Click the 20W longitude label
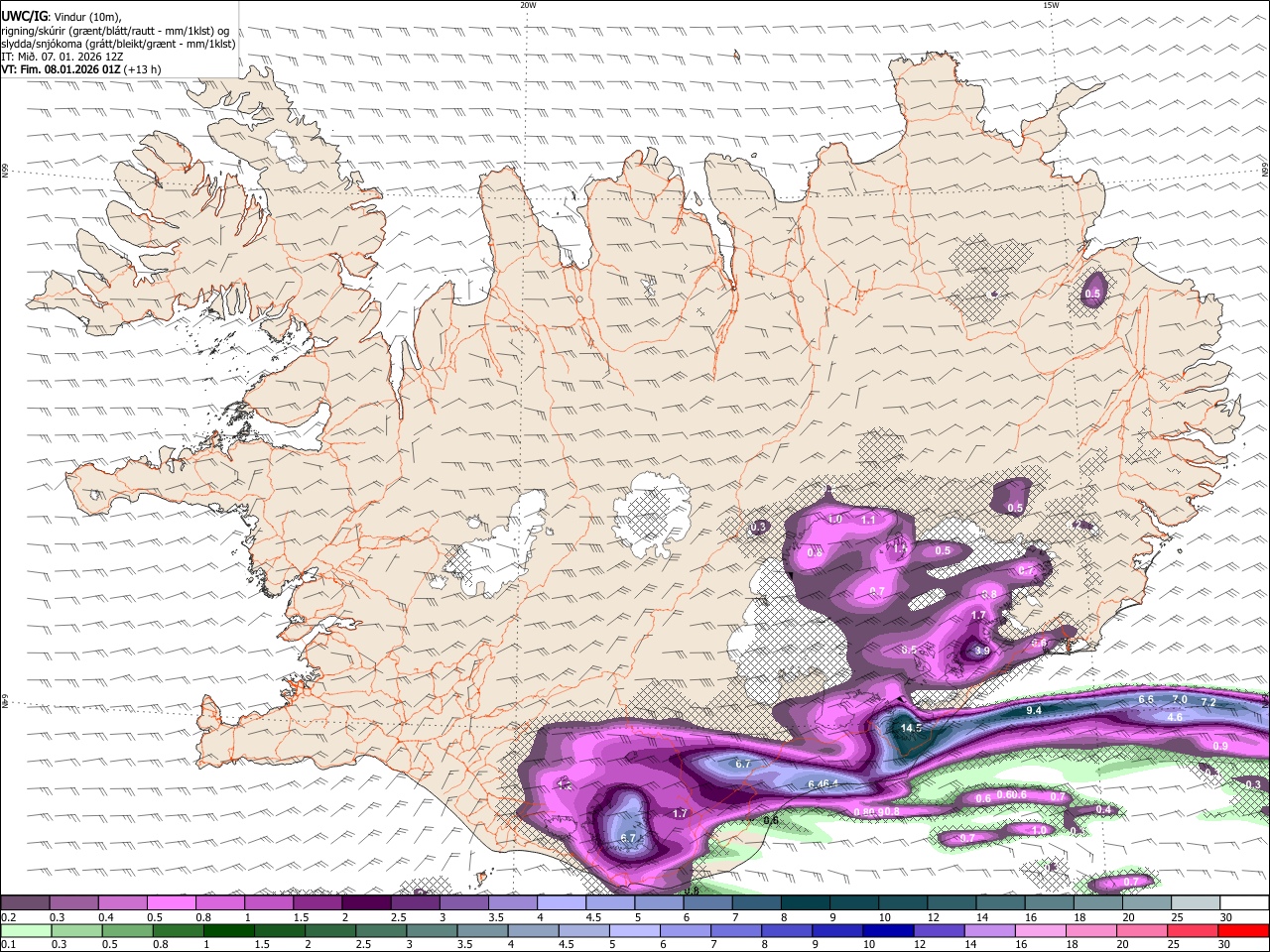This screenshot has width=1270, height=952. (x=528, y=5)
